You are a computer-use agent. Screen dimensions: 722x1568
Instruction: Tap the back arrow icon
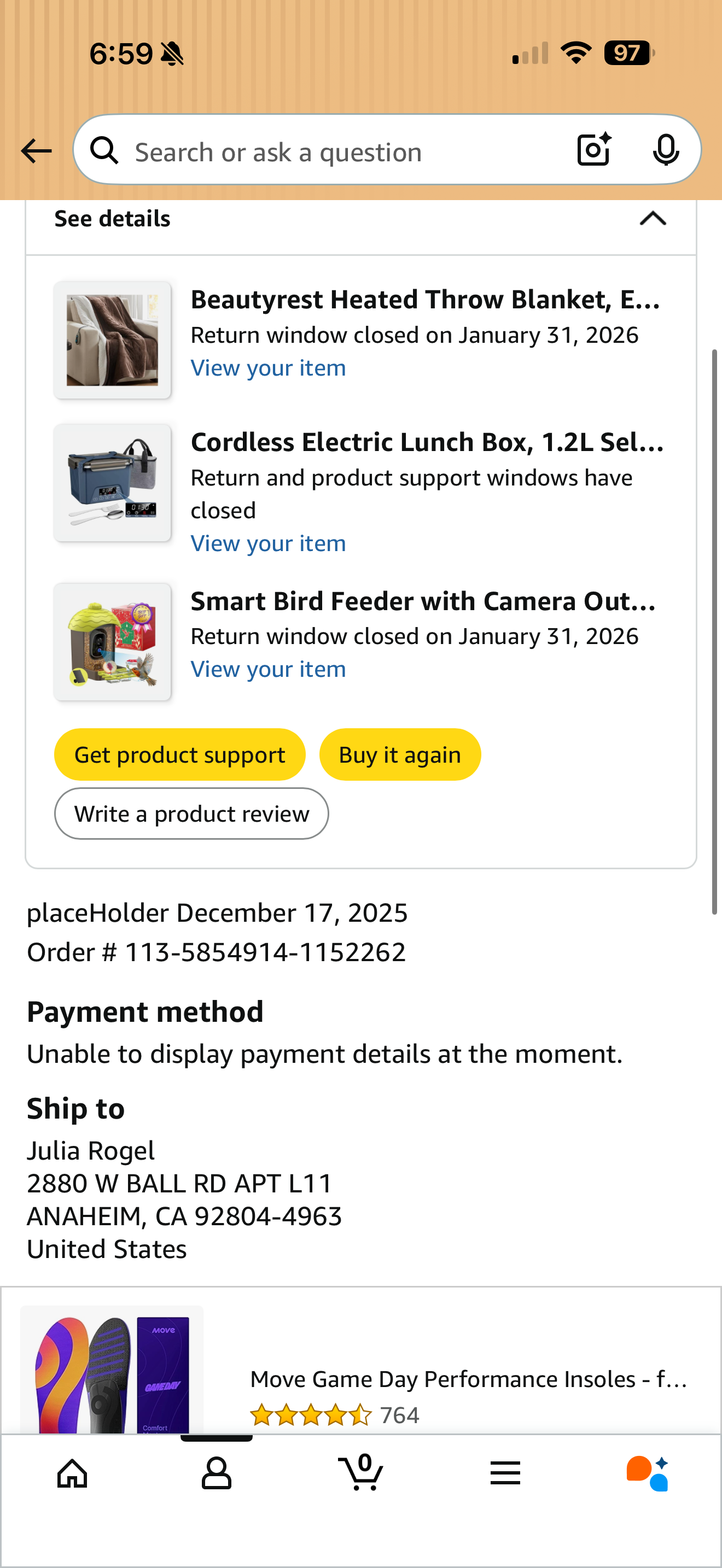[36, 151]
